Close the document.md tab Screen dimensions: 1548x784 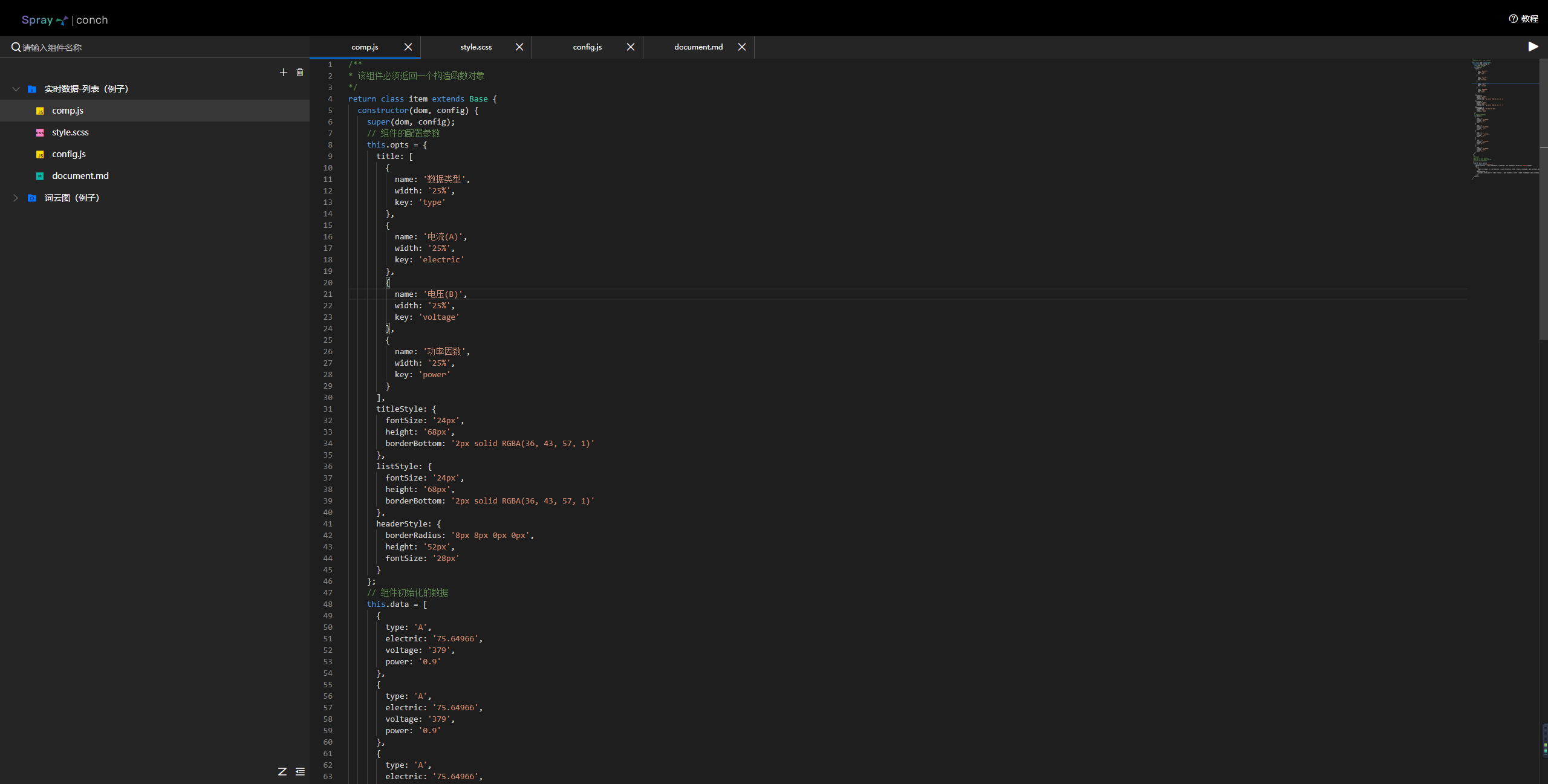click(742, 47)
